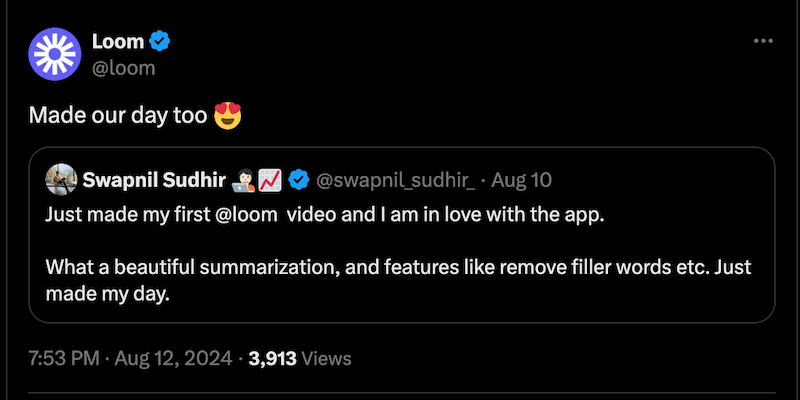Open the quoted tweet's Aug 10 date

point(520,180)
